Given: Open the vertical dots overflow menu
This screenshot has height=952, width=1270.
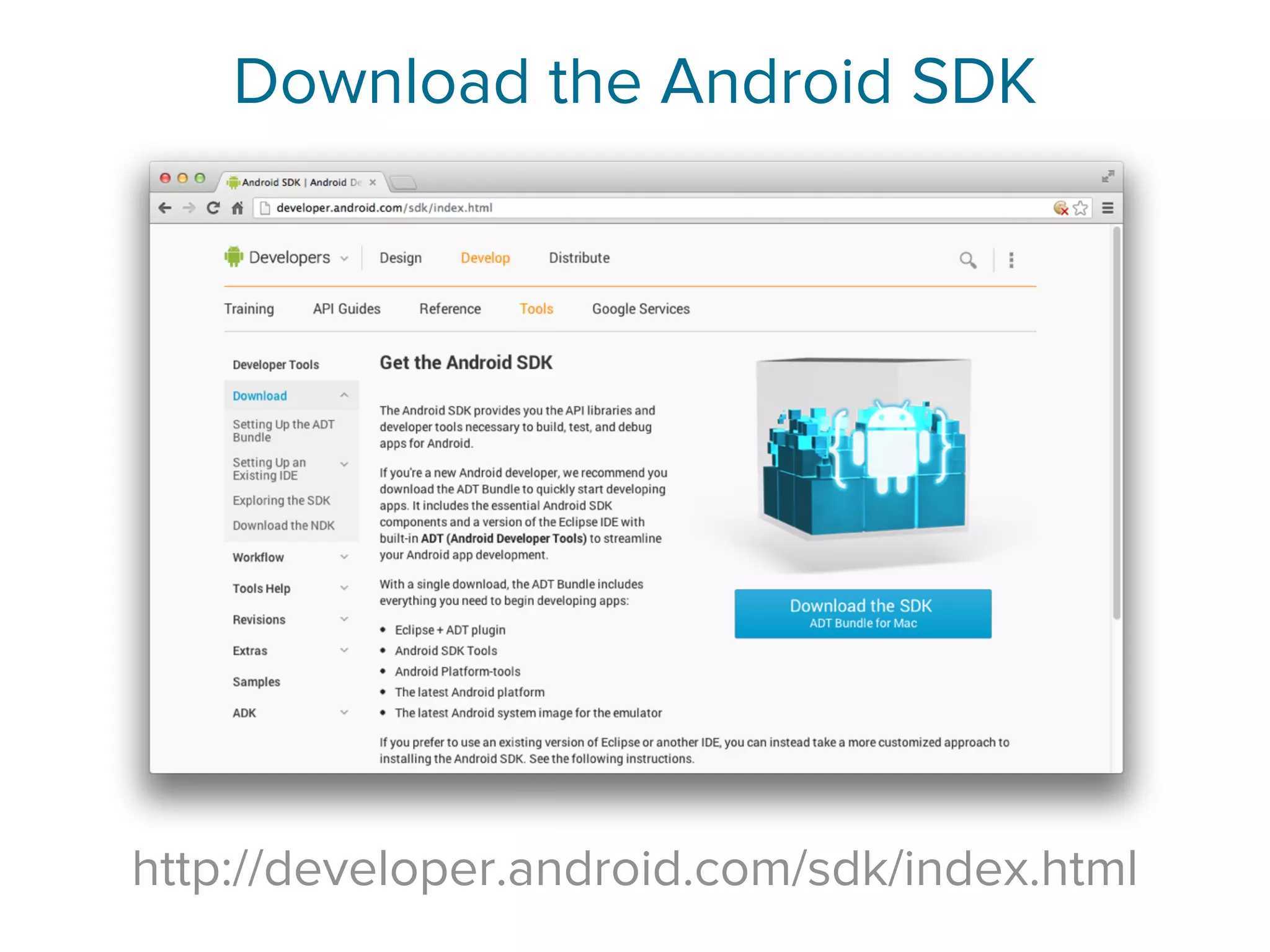Looking at the screenshot, I should pos(1011,260).
